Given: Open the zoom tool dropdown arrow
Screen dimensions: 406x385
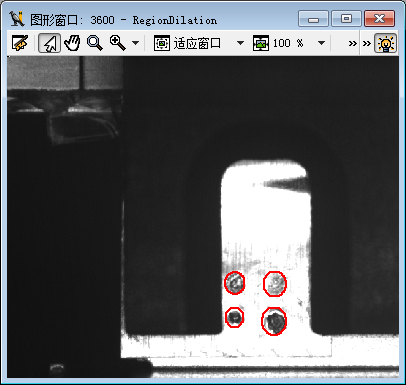Looking at the screenshot, I should tap(135, 43).
